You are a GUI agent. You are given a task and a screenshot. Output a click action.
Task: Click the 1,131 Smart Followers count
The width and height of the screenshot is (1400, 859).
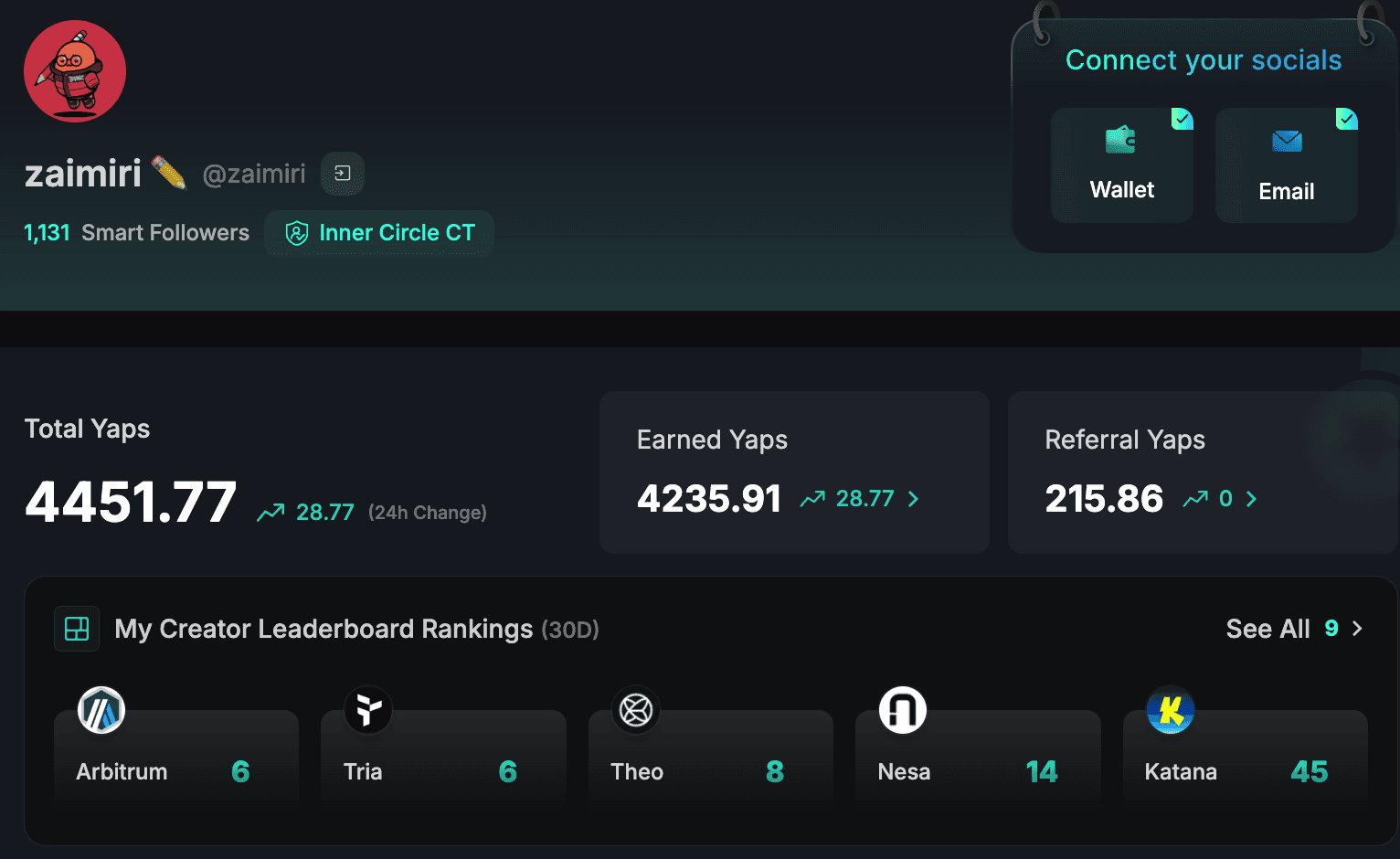coord(136,233)
